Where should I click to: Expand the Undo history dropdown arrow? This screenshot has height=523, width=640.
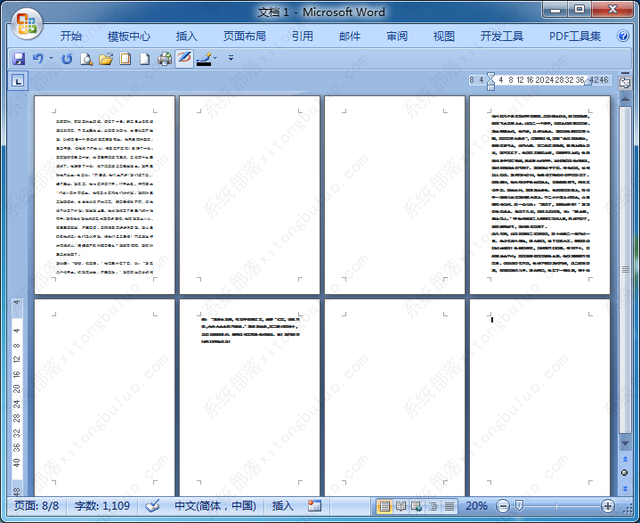click(x=51, y=59)
